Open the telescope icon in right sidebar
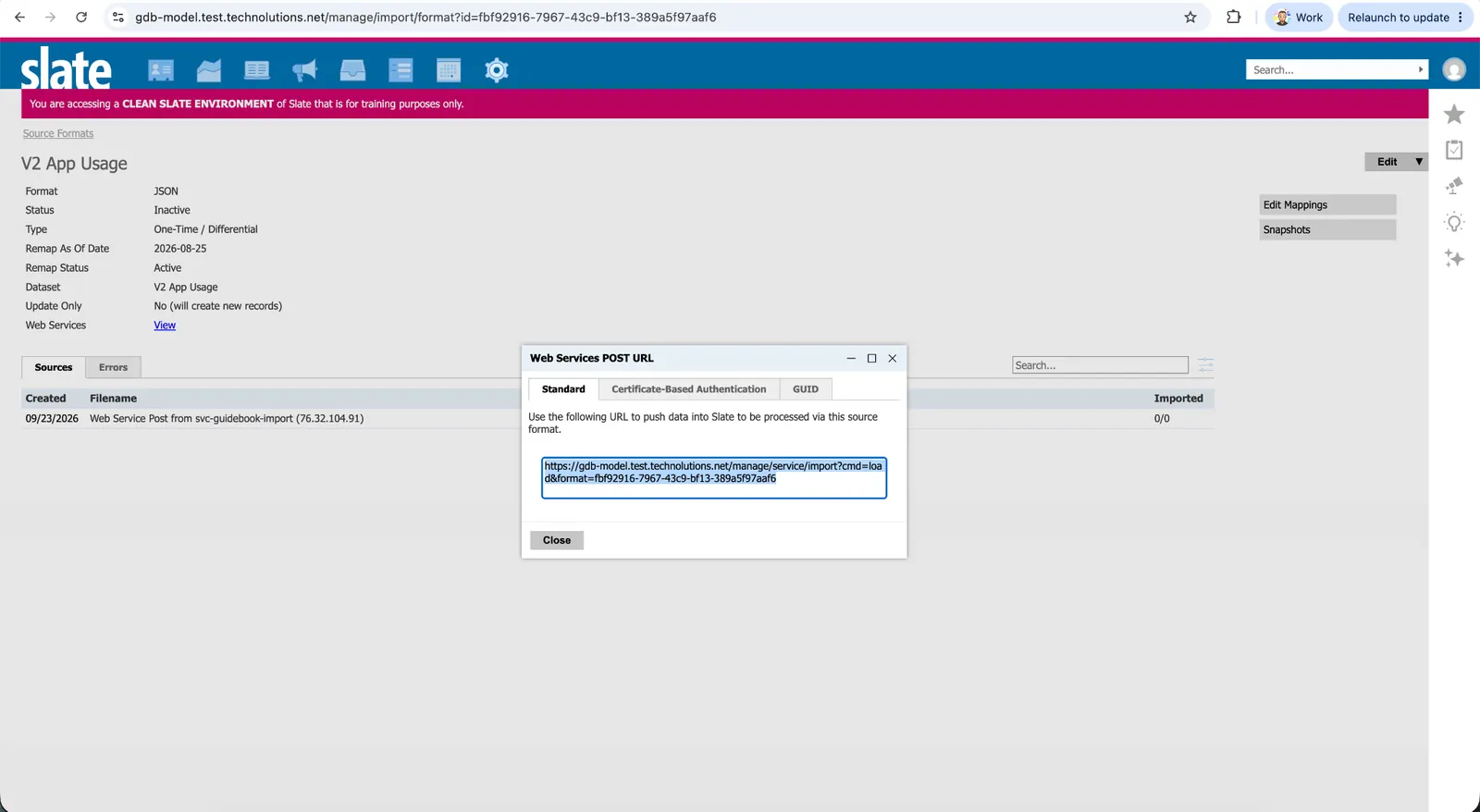This screenshot has height=812, width=1480. click(1454, 186)
